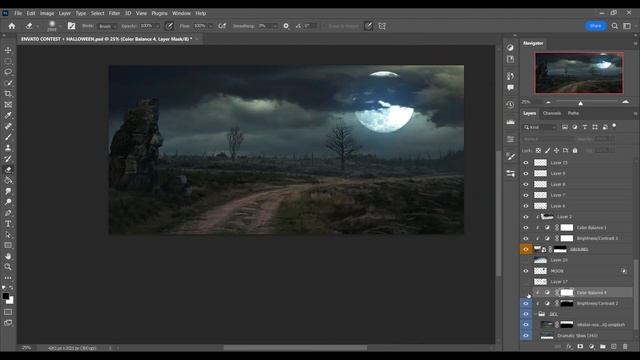This screenshot has width=640, height=360.
Task: Delete layer with trash icon
Action: [x=625, y=347]
